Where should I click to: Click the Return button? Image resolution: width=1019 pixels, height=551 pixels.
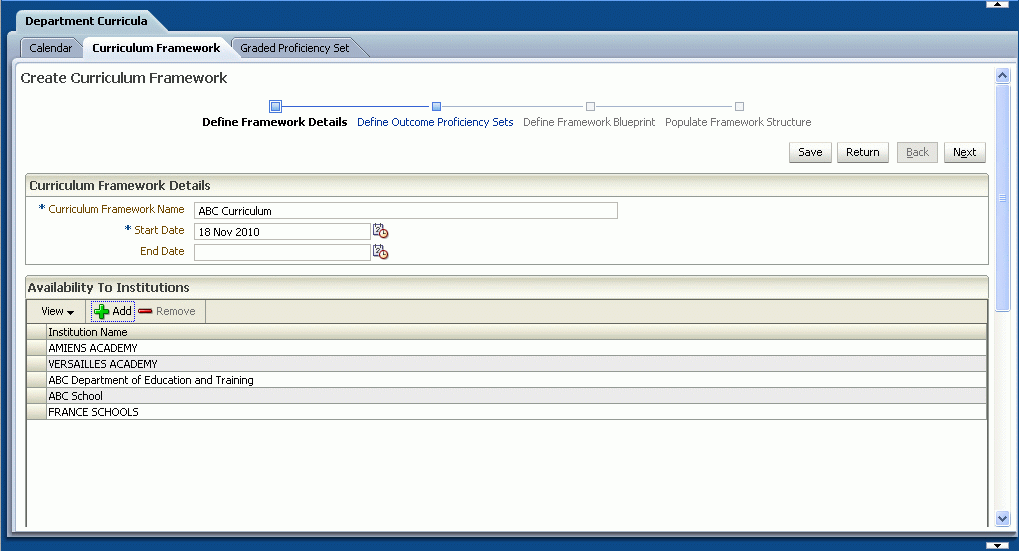click(x=862, y=152)
